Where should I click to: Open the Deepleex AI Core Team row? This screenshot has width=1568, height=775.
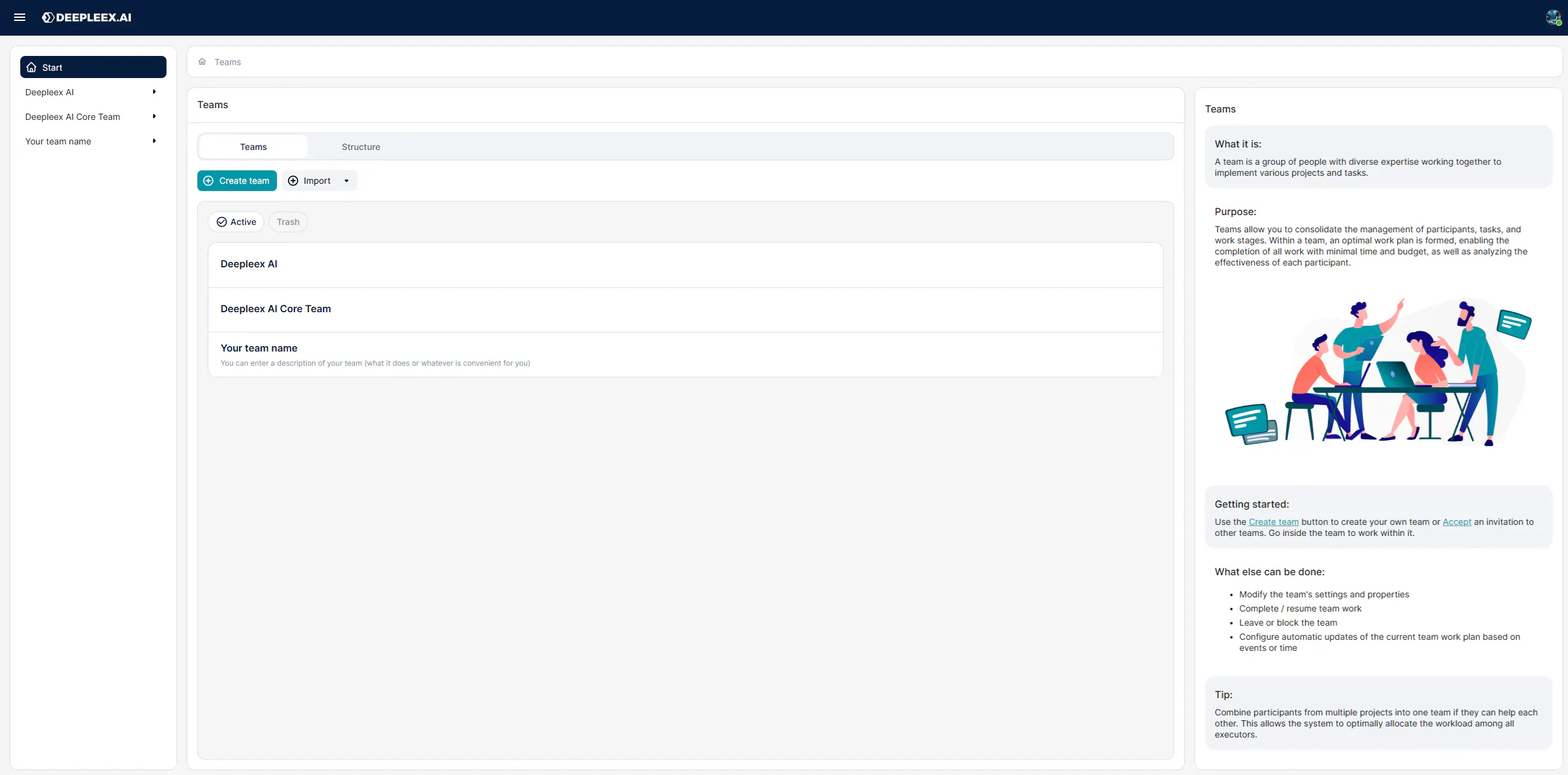click(686, 310)
